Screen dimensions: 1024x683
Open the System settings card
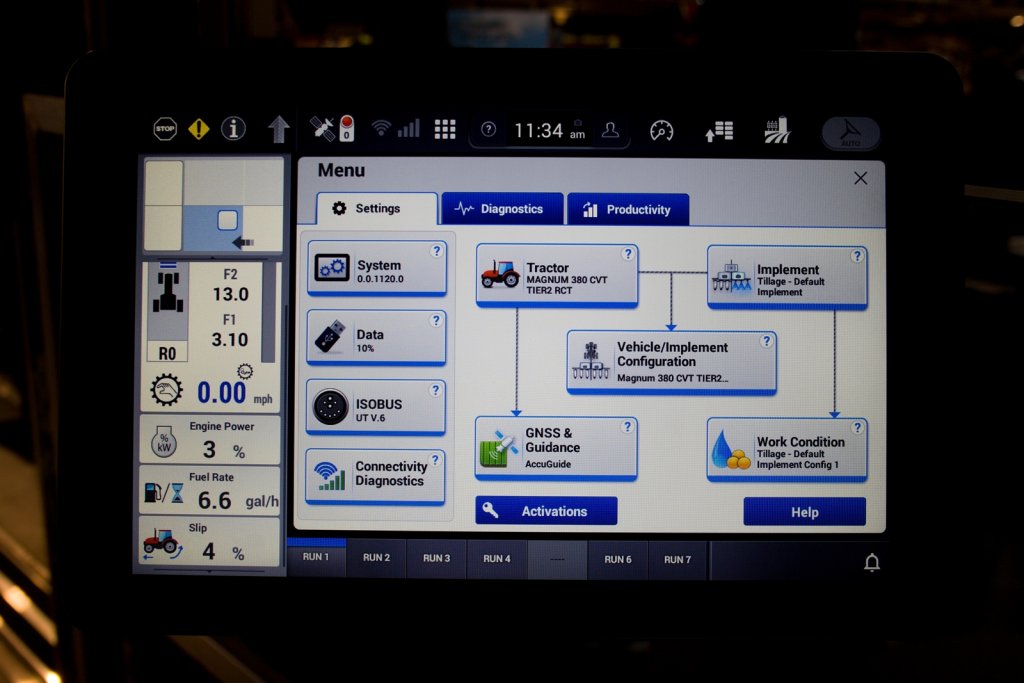[377, 268]
